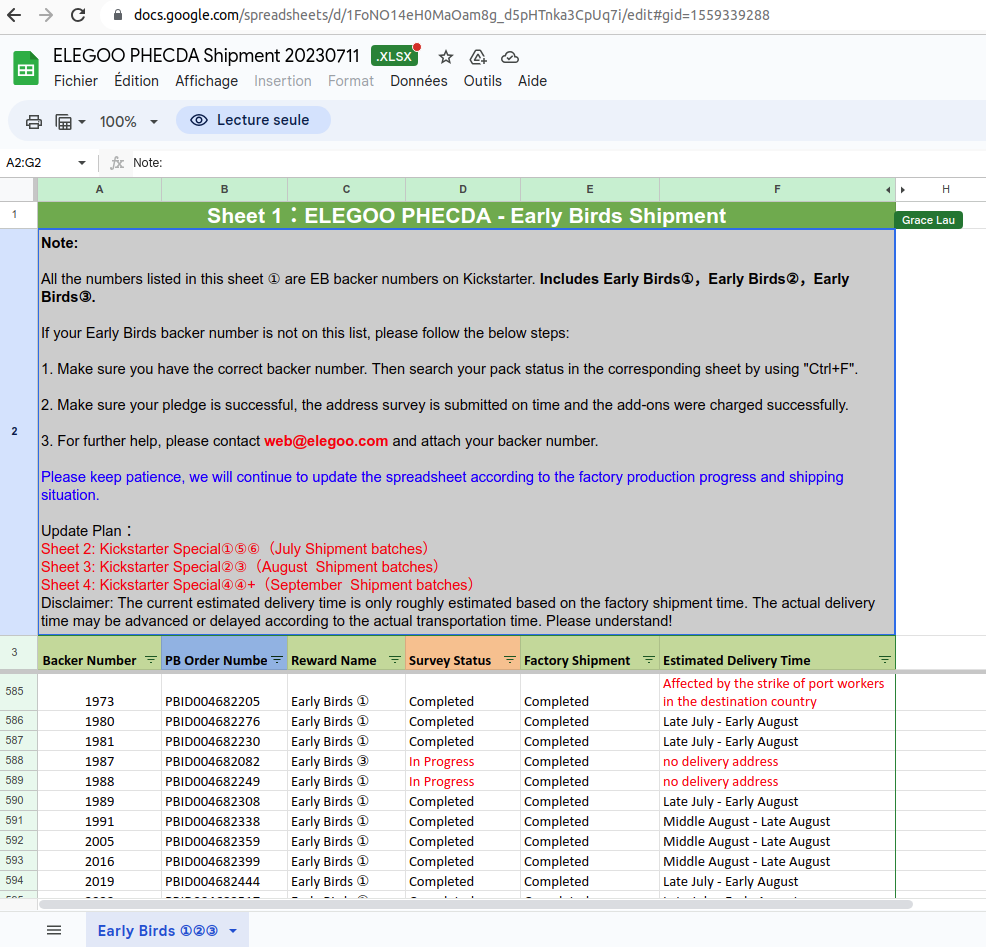The width and height of the screenshot is (986, 947).
Task: Click backer number 2005 cell
Action: [99, 842]
